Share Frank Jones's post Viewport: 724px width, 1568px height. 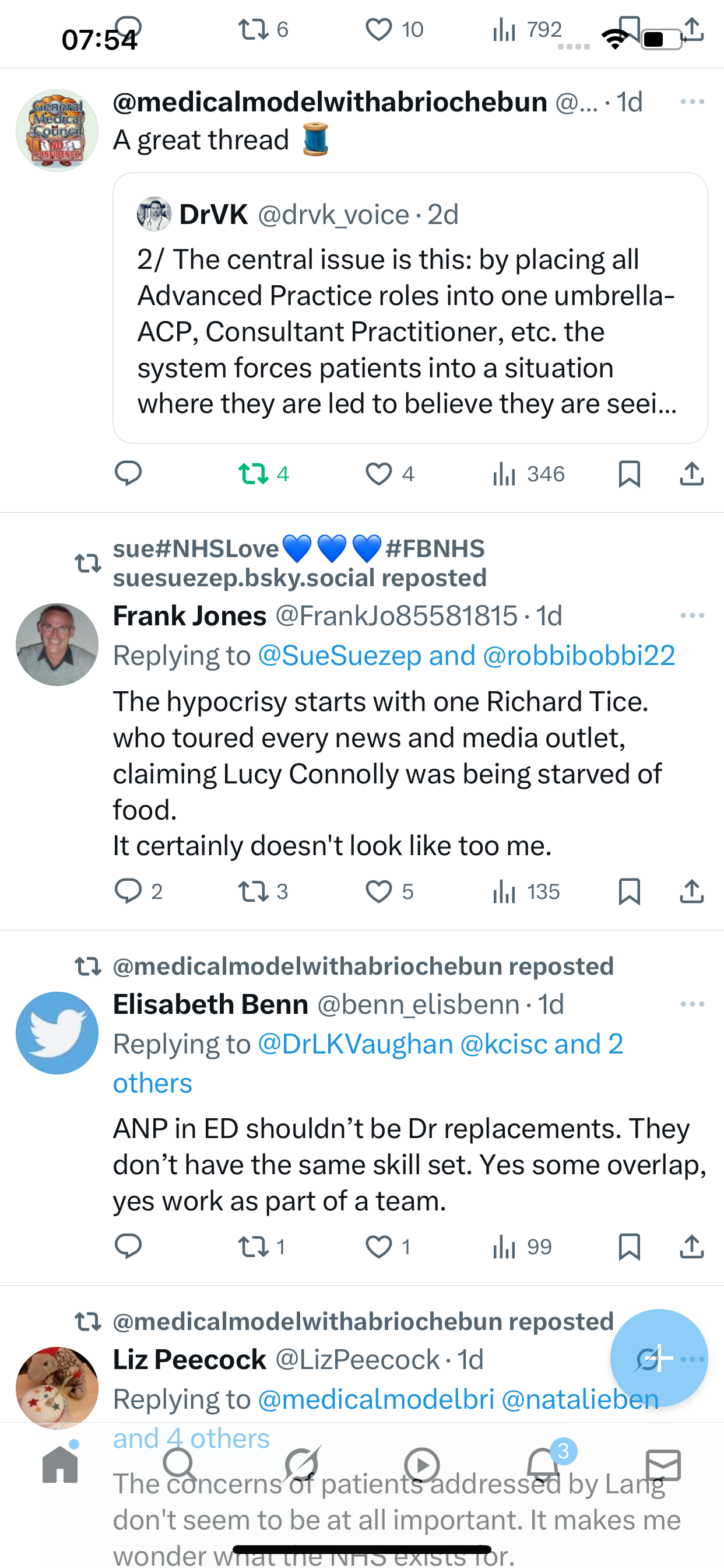(x=692, y=892)
